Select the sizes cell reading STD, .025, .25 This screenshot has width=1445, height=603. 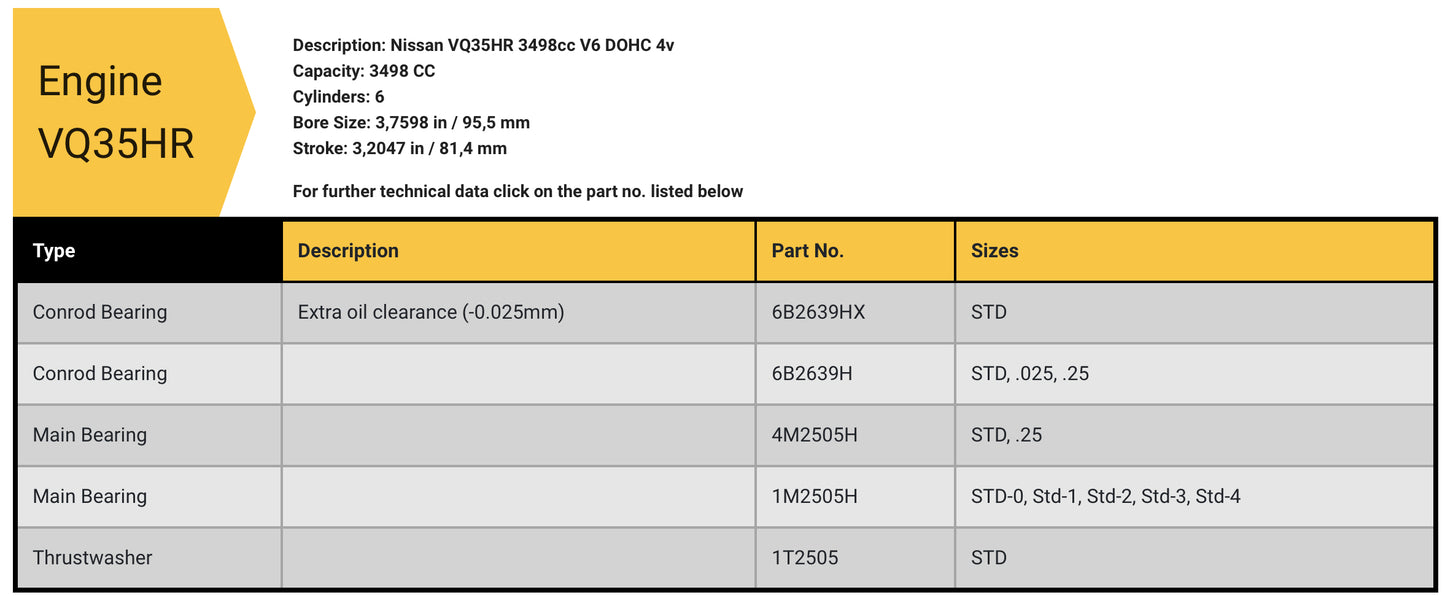click(x=1029, y=373)
